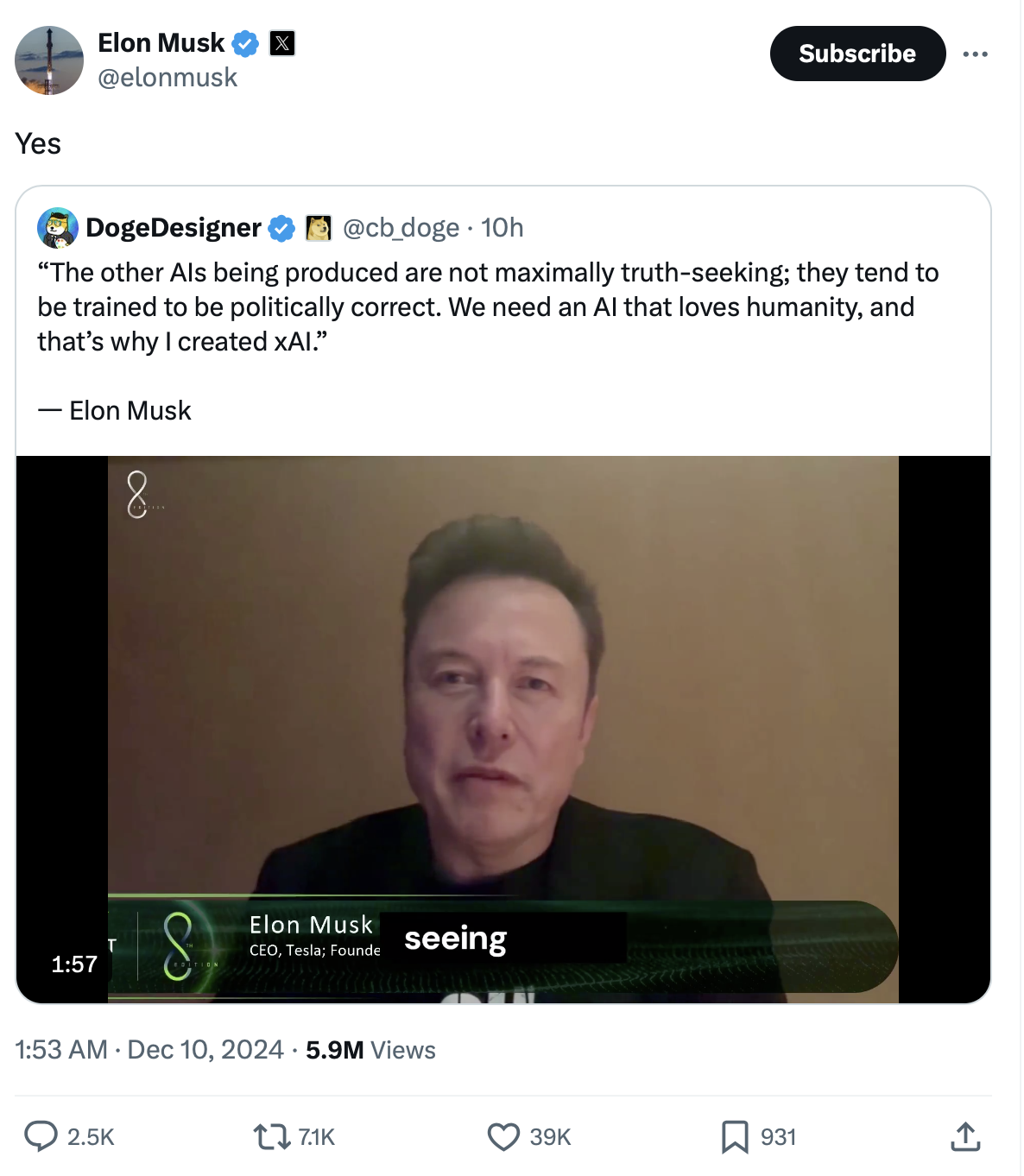Viewport: 1024px width, 1176px height.
Task: Click the blue verified checkmark beside Elon Musk
Action: tap(246, 43)
